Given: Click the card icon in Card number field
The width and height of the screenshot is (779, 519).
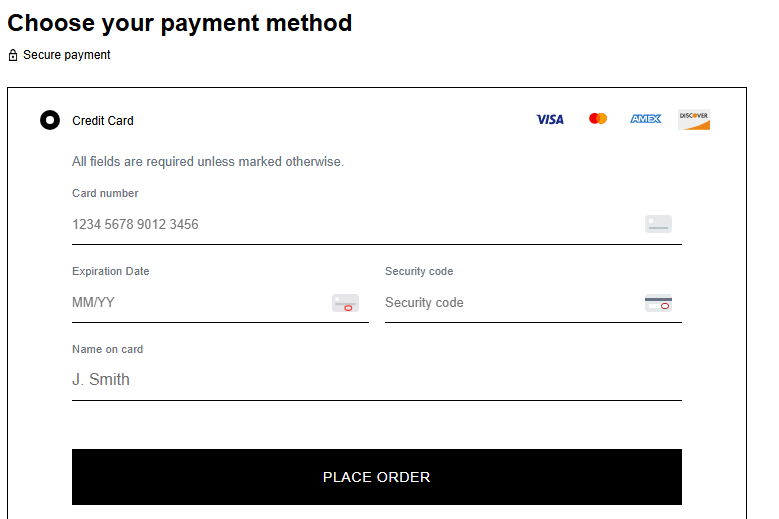Looking at the screenshot, I should click(x=658, y=224).
